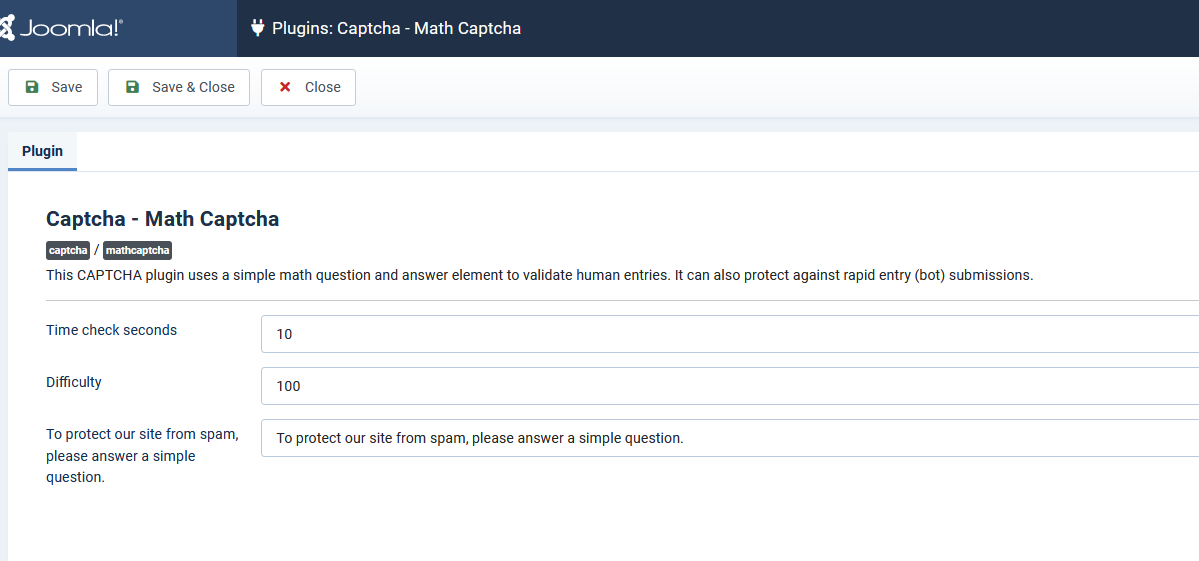This screenshot has height=561, width=1199.
Task: Click the floppy disk icon on Save
Action: tap(32, 87)
